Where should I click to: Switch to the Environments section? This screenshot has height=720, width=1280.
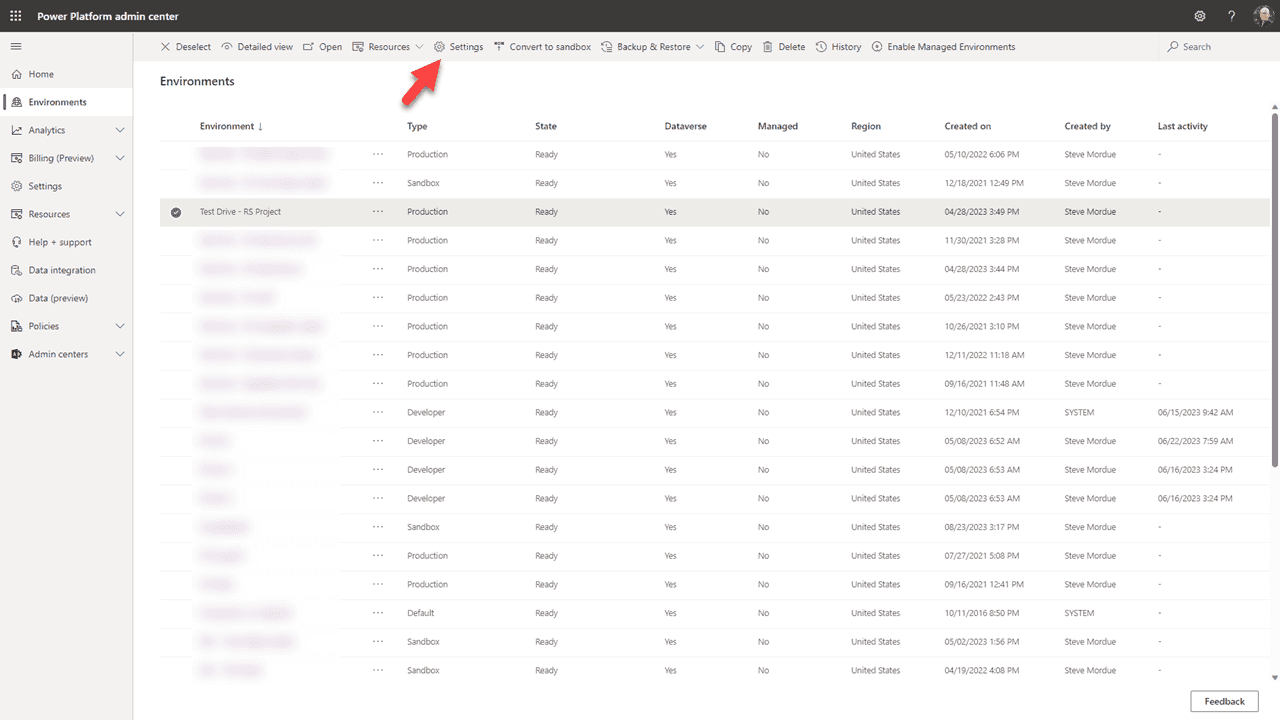[57, 101]
